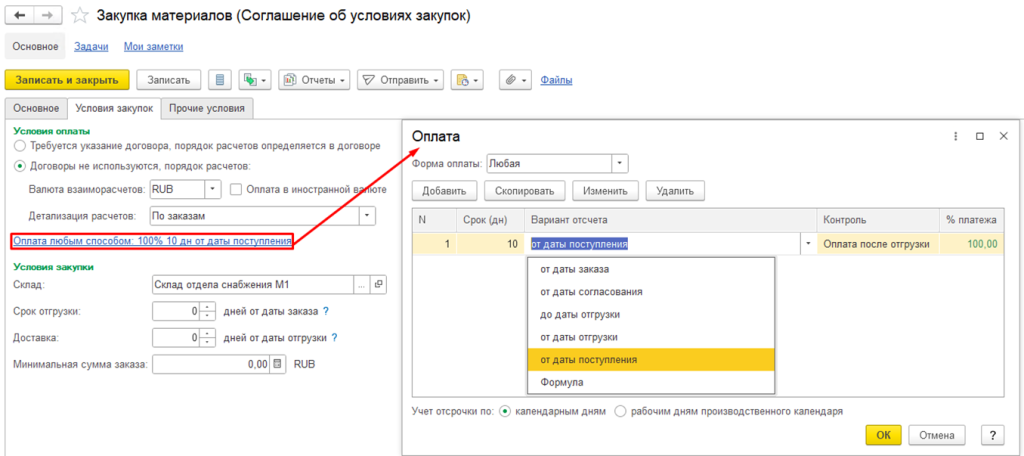Expand the Форма оплаты dropdown
The width and height of the screenshot is (1024, 456).
coord(620,163)
